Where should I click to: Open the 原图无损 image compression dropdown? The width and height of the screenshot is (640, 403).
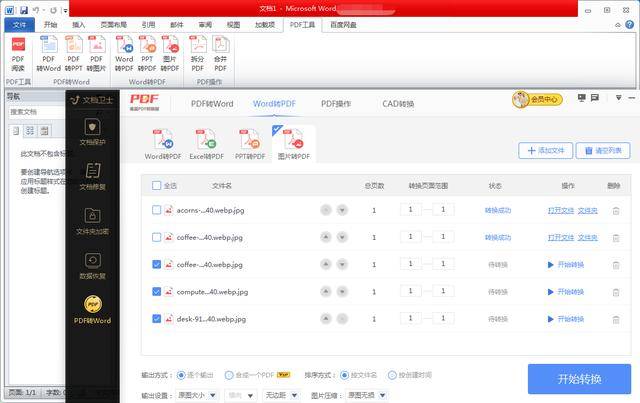click(366, 395)
